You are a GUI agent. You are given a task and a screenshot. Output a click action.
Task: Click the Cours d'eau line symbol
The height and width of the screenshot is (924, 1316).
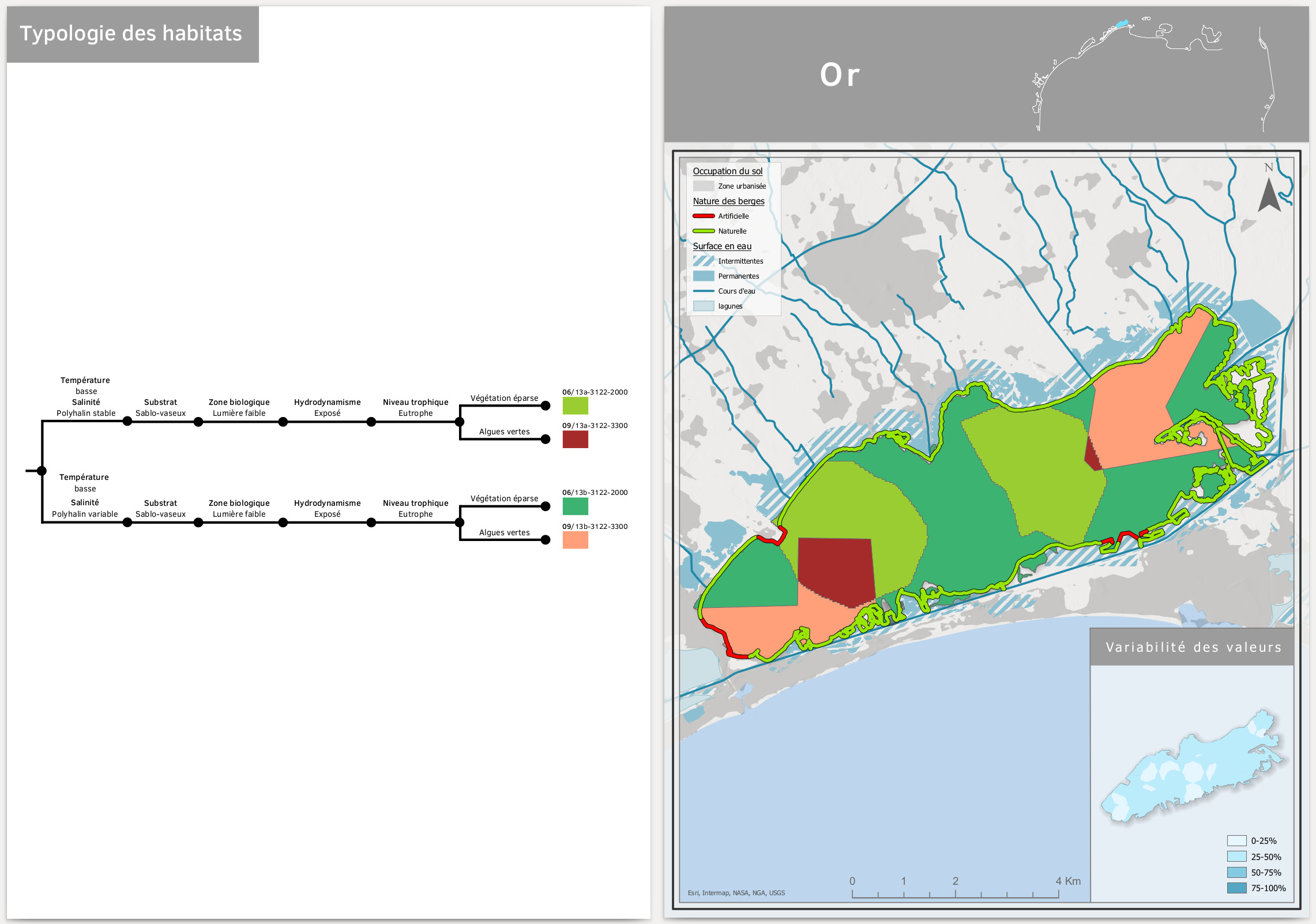(x=704, y=291)
